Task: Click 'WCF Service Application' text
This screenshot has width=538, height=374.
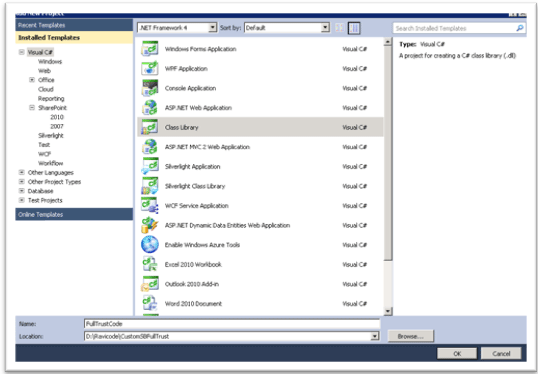Action: pyautogui.click(x=197, y=206)
